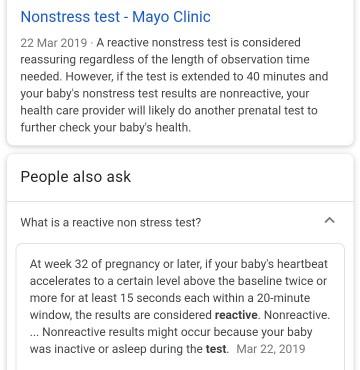
Task: Click the "Mar 22, 2019" date after the answer
Action: pos(271,349)
